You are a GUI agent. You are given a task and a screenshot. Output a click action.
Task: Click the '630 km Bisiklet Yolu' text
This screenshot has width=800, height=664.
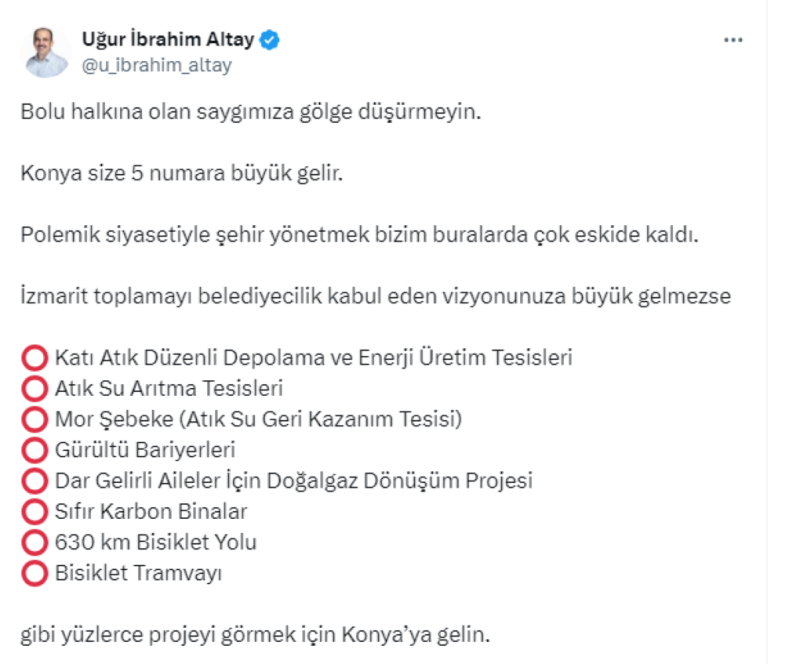coord(156,543)
